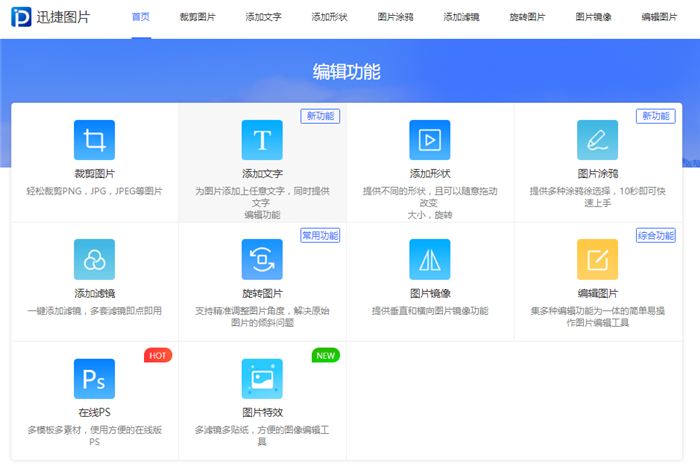Click description starting 多滤镜多贴纸
Screen dimensions: 700x468
pos(262,436)
